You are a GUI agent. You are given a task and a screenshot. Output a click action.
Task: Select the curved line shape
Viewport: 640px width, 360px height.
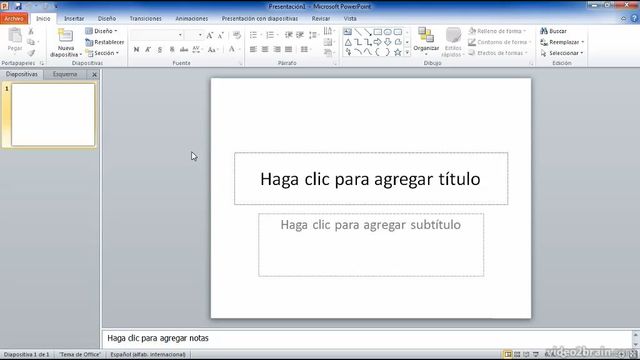coord(358,52)
